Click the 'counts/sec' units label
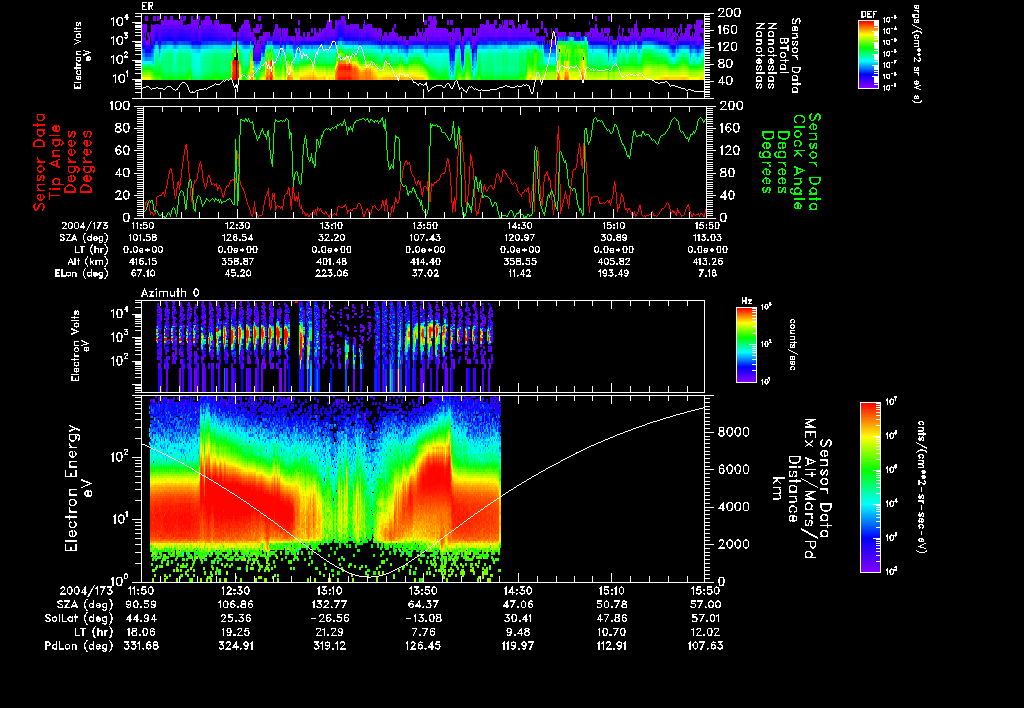 tap(792, 344)
